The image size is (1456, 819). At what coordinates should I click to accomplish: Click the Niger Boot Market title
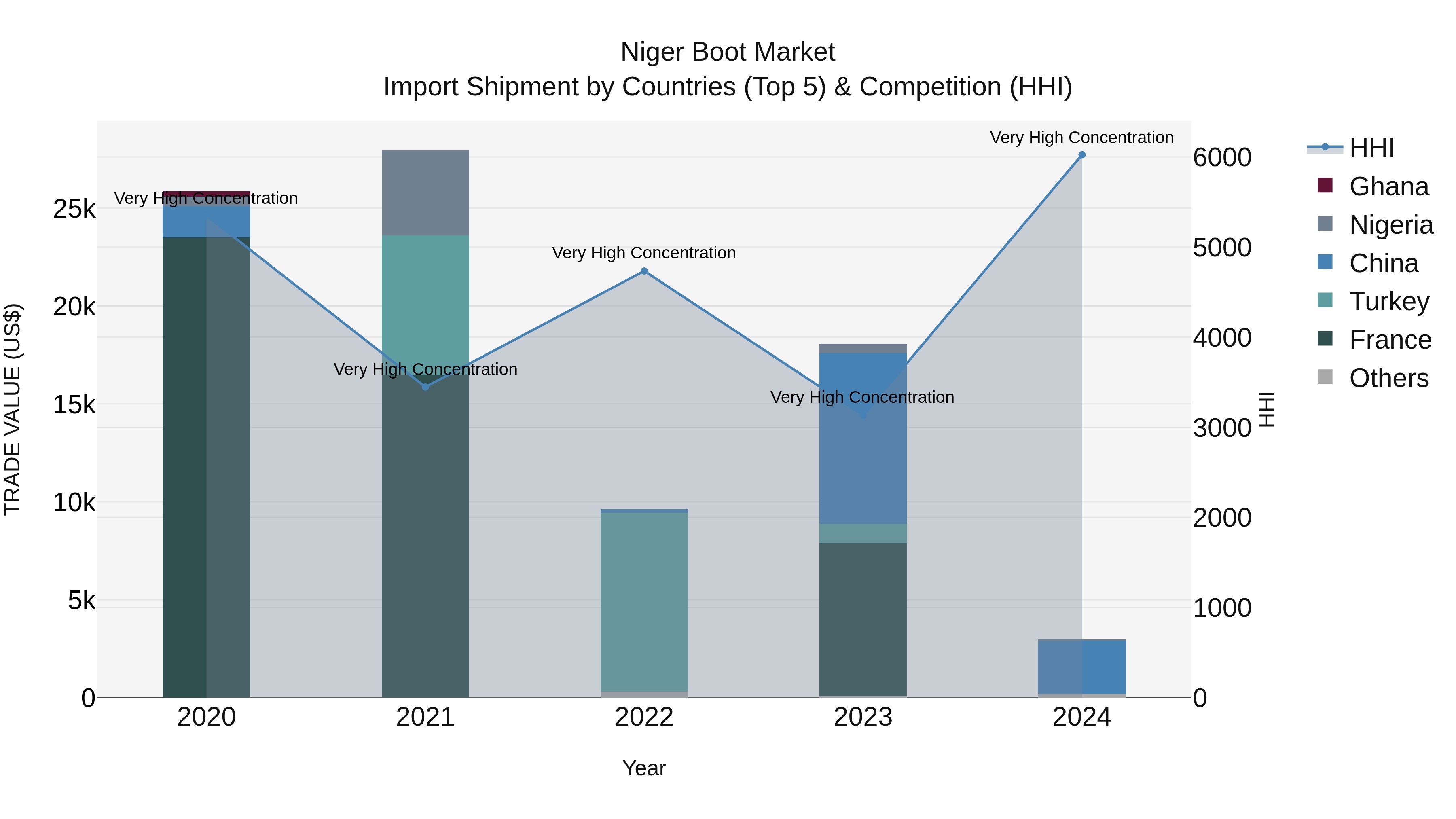point(728,52)
